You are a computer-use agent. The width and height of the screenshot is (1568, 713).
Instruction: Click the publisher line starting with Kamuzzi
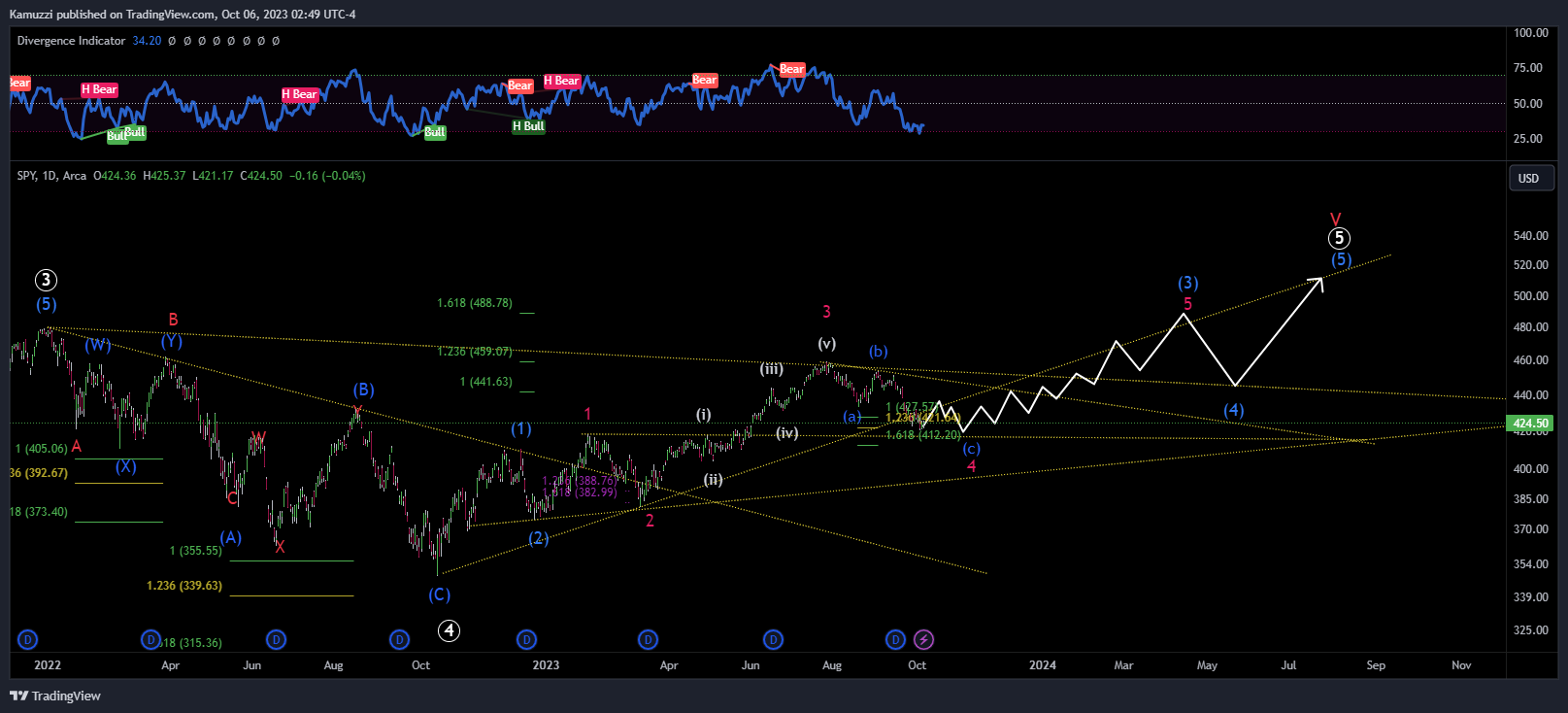pos(183,15)
